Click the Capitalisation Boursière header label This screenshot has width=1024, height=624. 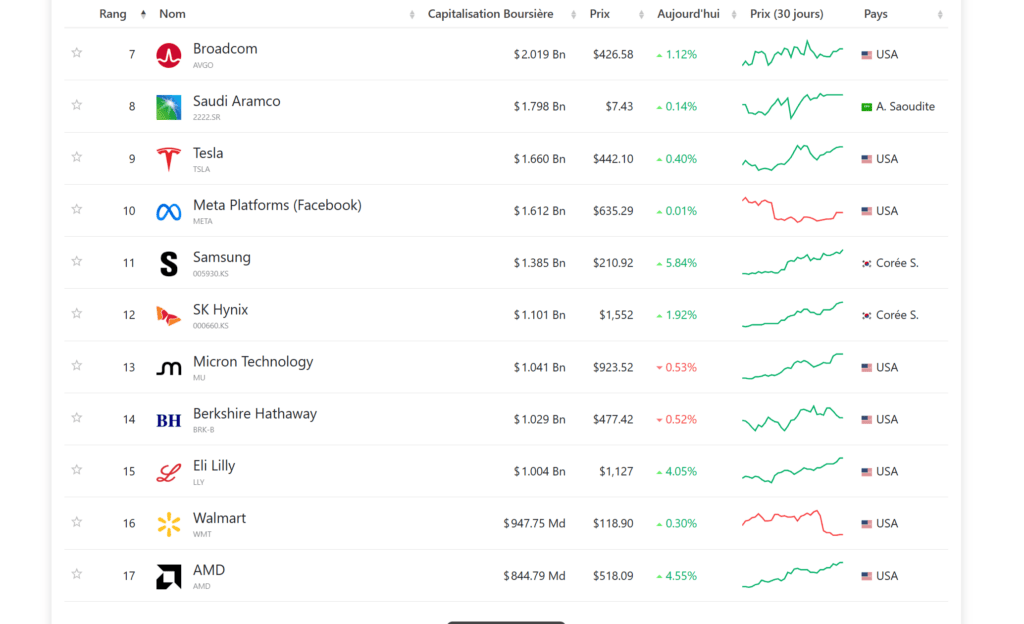[x=490, y=14]
